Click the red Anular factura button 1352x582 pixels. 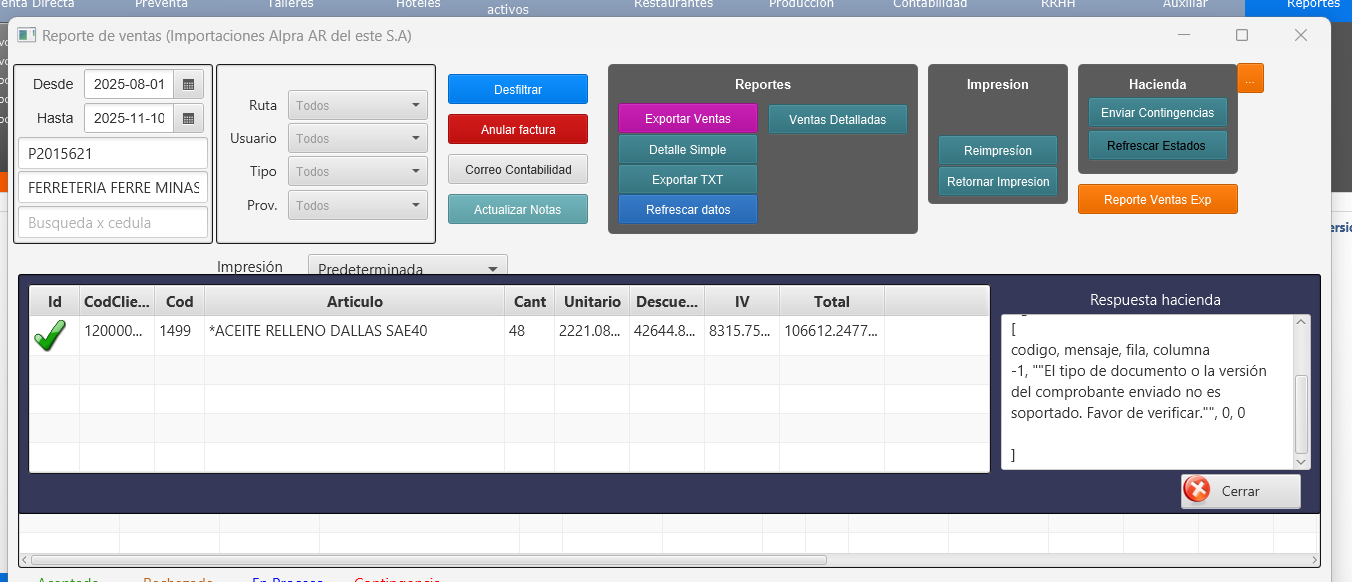coord(518,130)
